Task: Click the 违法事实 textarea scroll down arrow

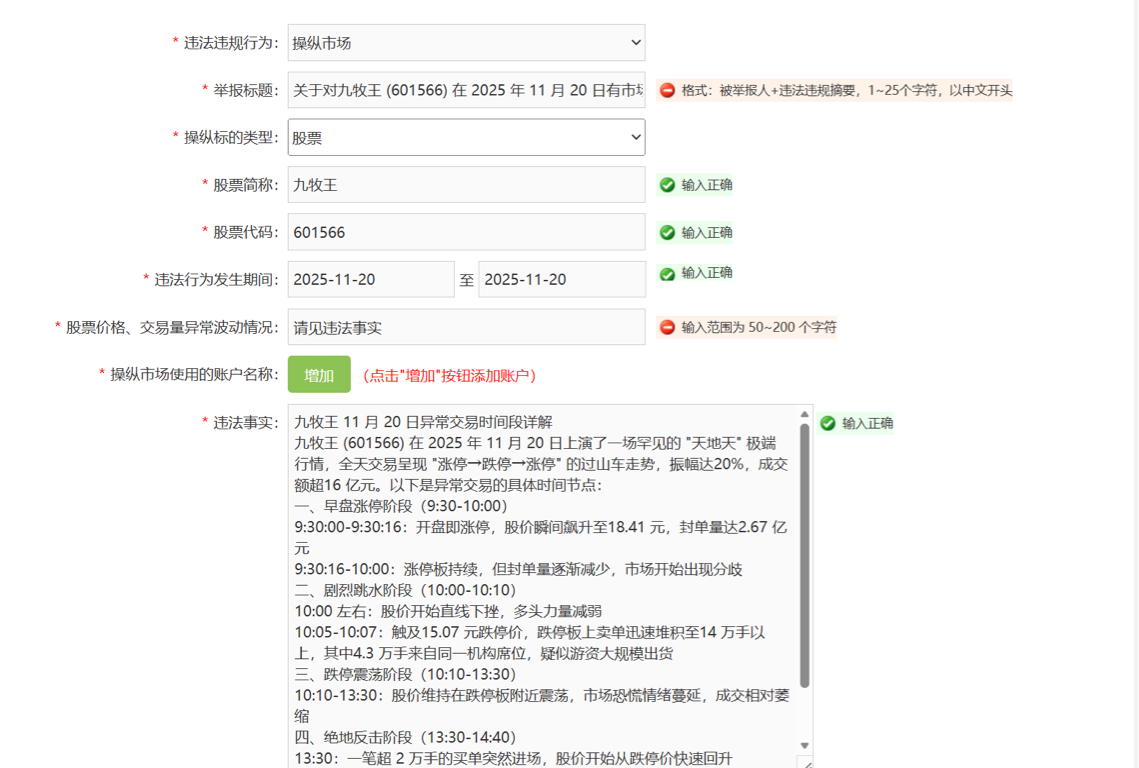Action: 804,745
